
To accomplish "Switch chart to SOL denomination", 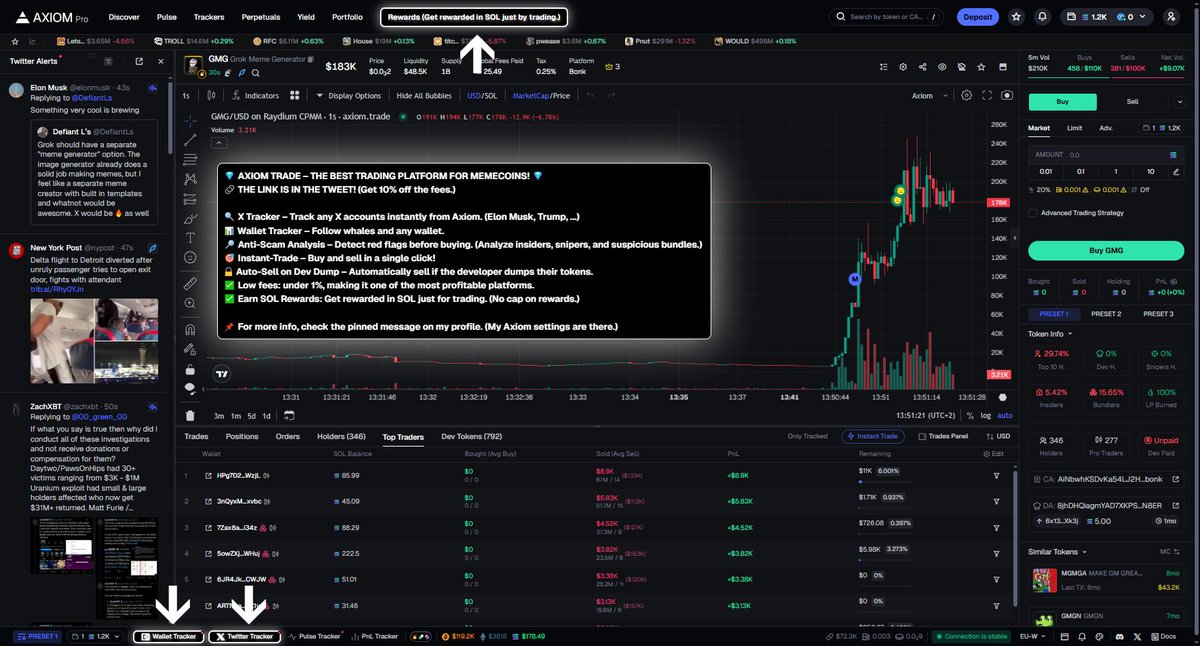I will pyautogui.click(x=490, y=96).
